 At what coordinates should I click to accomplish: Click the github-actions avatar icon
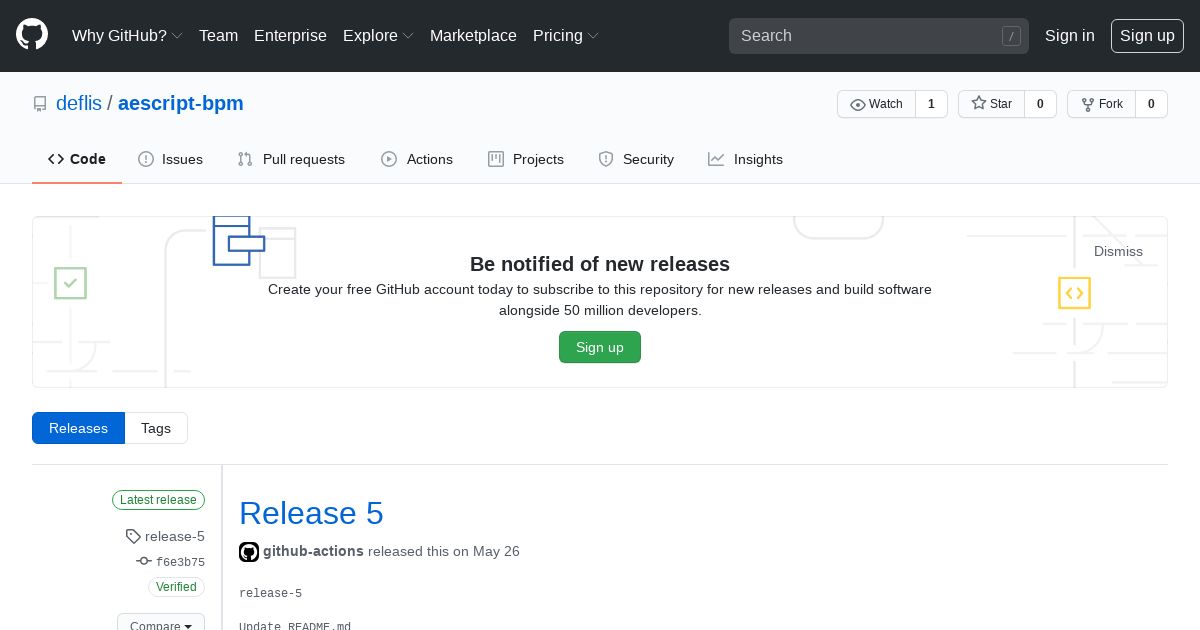(249, 552)
